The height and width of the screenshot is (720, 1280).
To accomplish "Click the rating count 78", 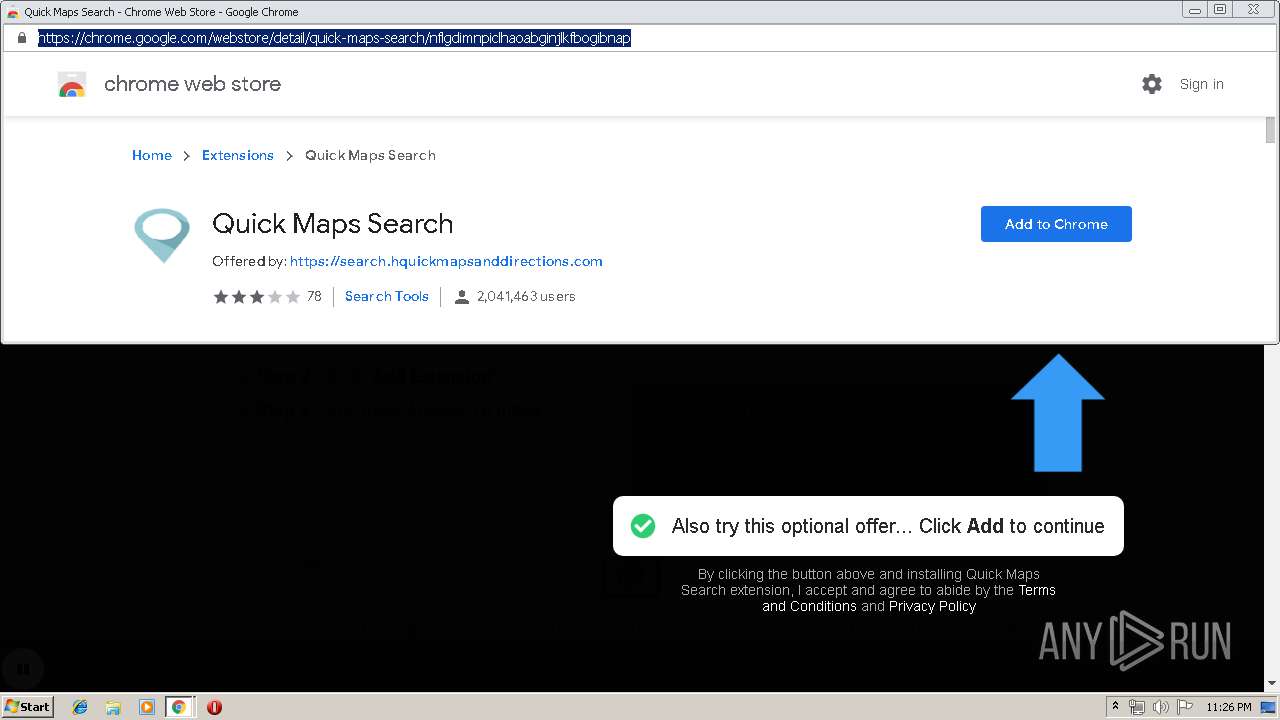I will (x=314, y=296).
